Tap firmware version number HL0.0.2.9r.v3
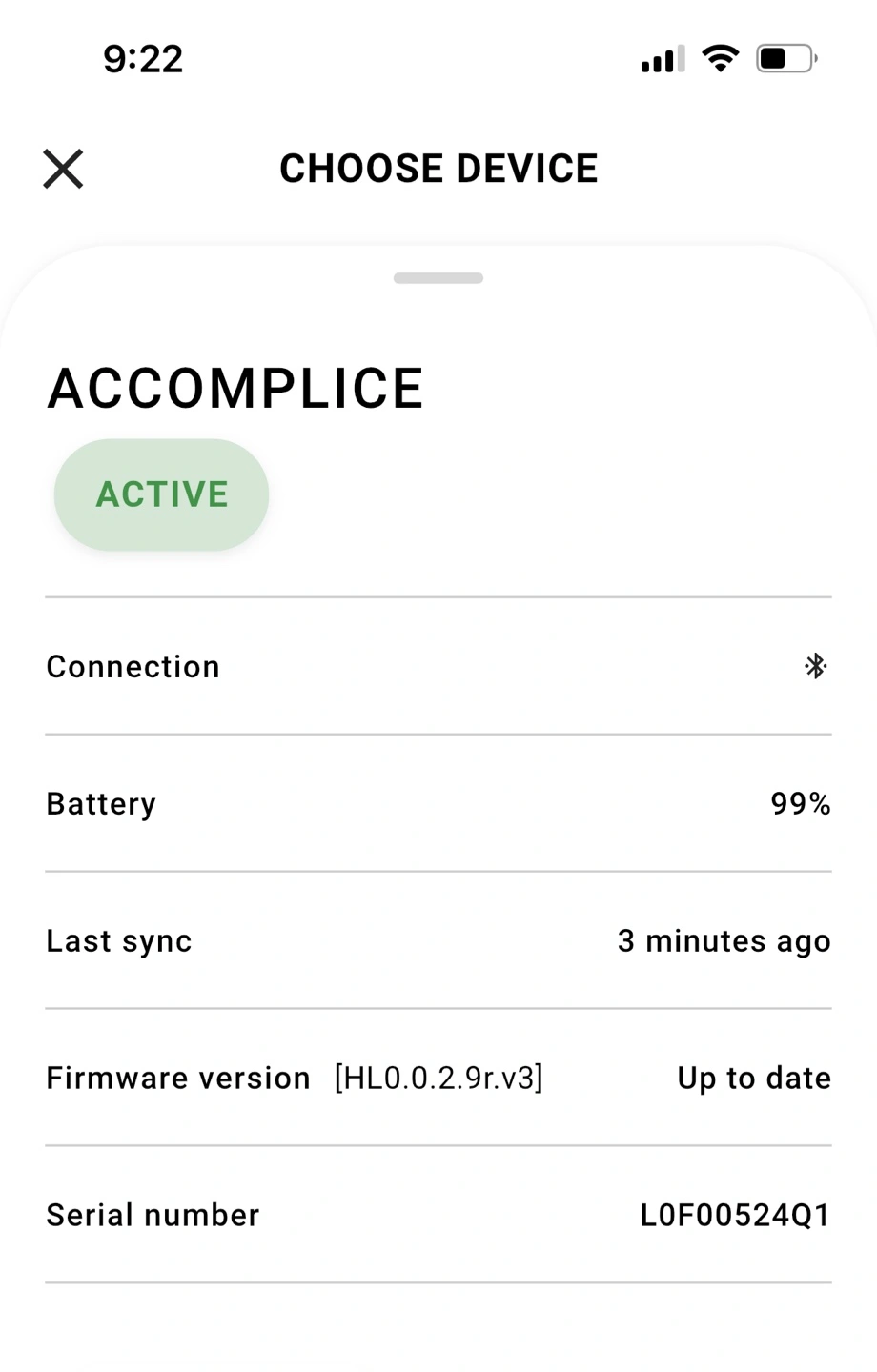 tap(438, 1079)
